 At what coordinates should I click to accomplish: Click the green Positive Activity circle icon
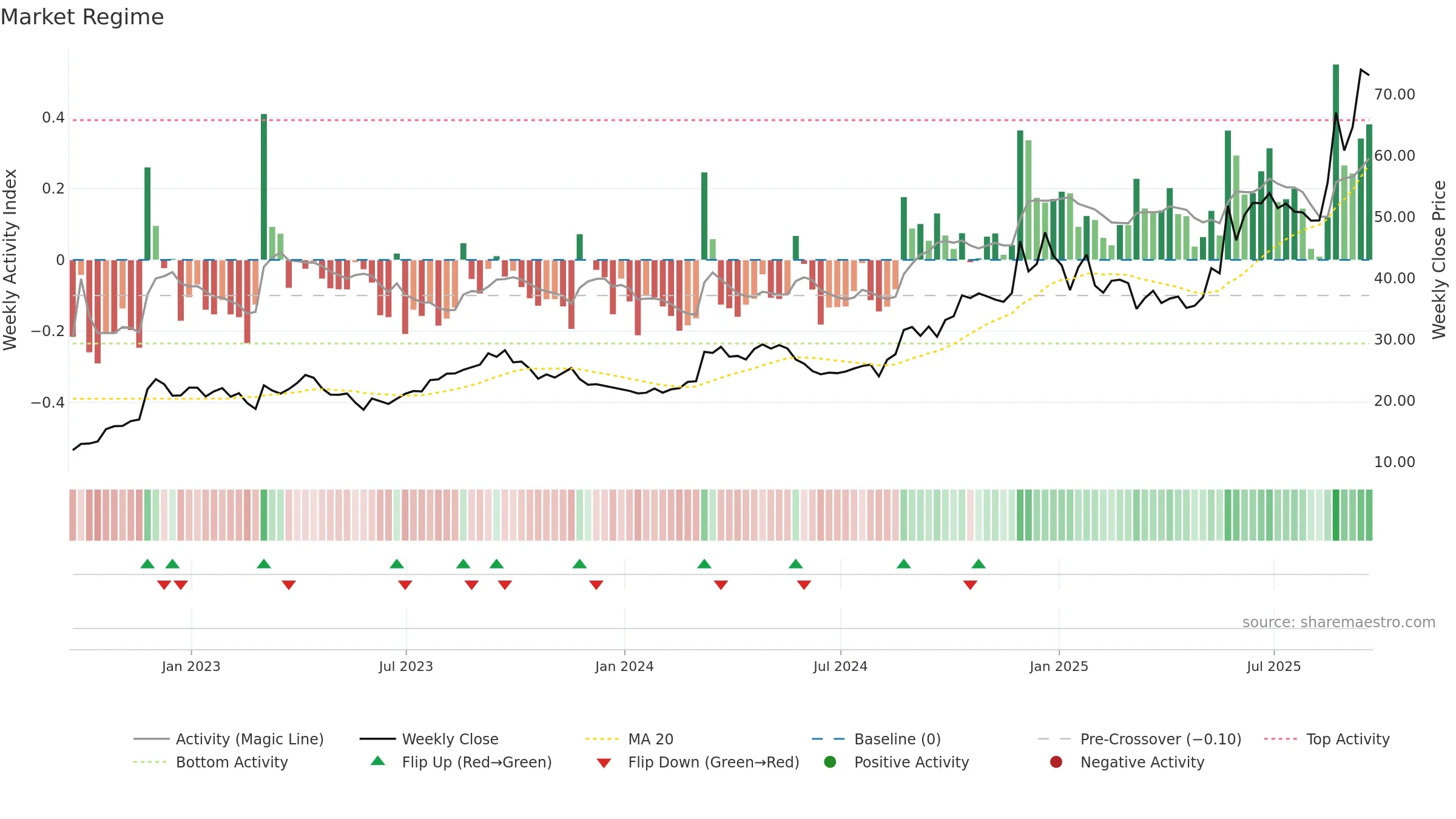coord(831,762)
